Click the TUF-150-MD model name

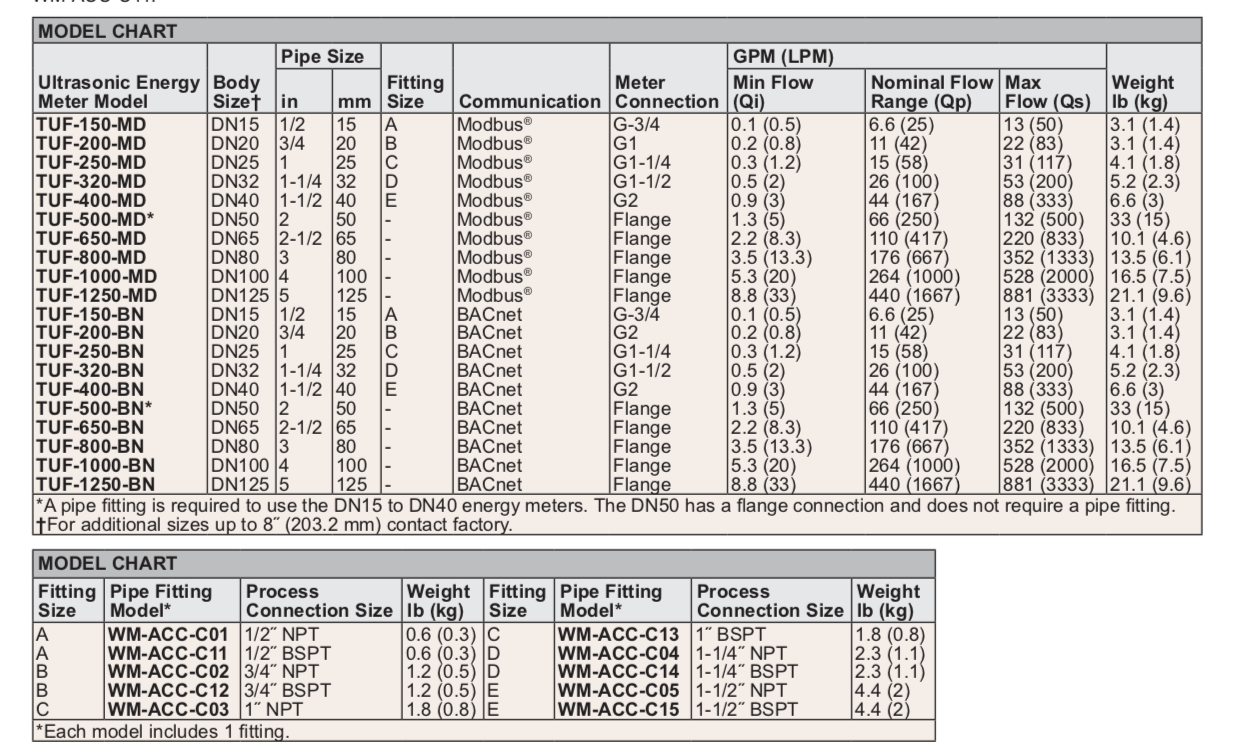click(x=87, y=125)
